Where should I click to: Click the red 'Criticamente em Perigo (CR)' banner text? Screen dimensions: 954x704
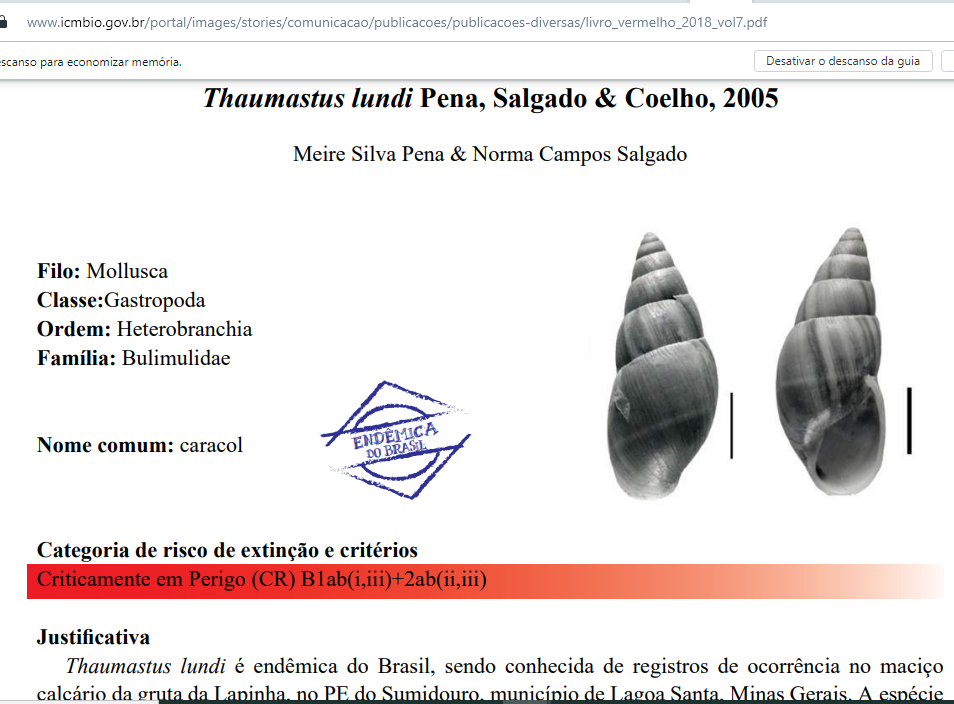point(262,579)
